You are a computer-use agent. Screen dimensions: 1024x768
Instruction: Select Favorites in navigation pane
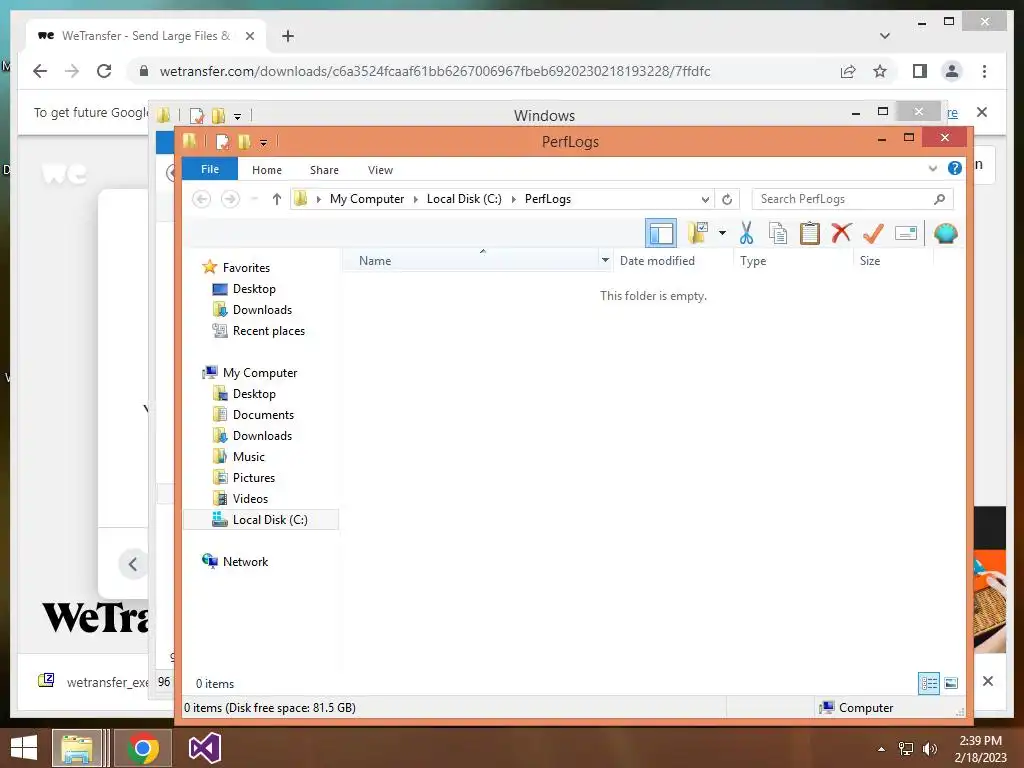click(x=236, y=267)
